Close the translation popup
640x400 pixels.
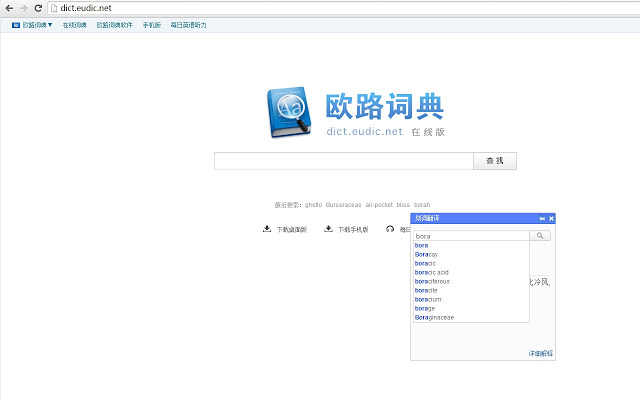(x=551, y=219)
